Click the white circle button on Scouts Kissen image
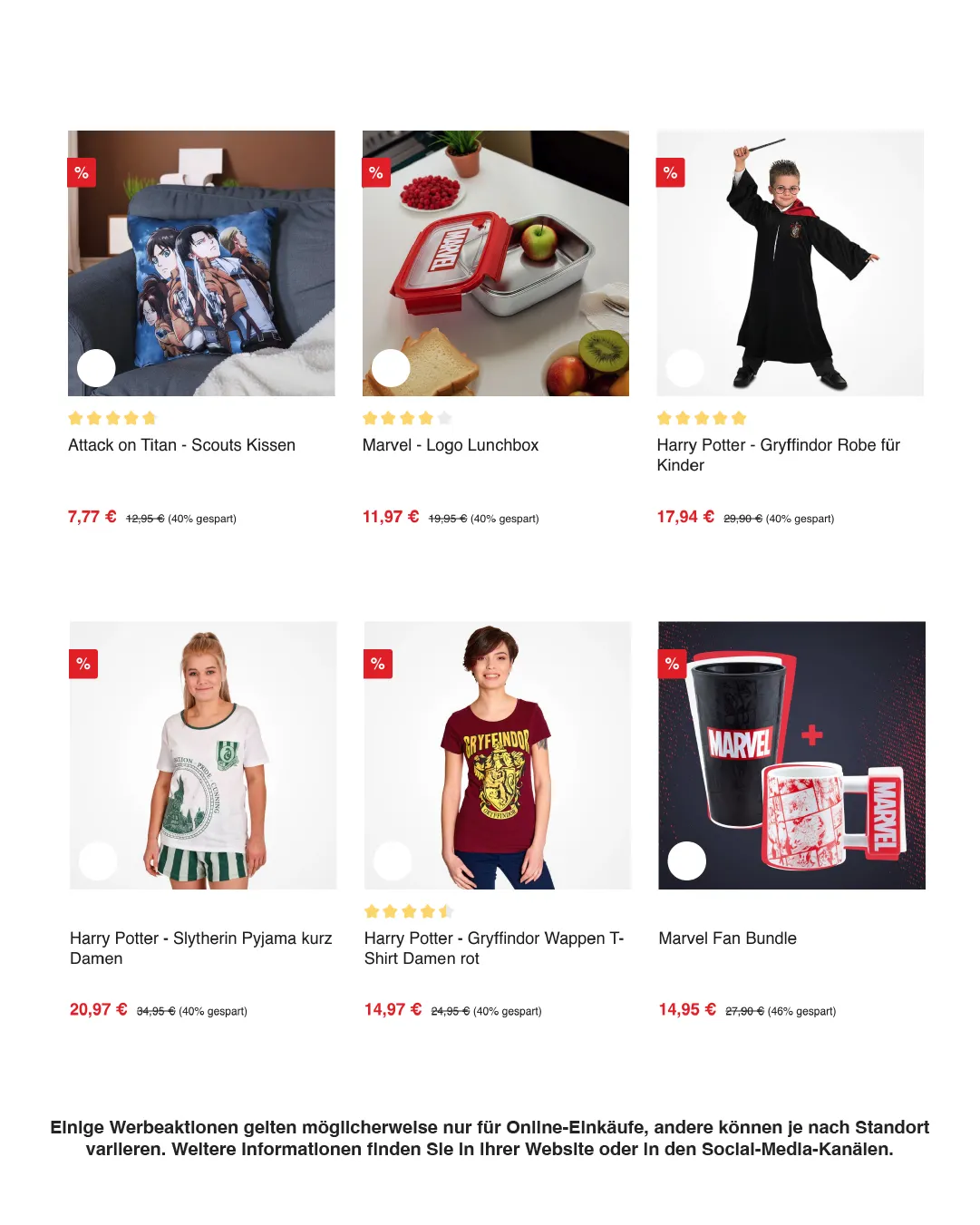Viewport: 980px width, 1225px height. (96, 368)
